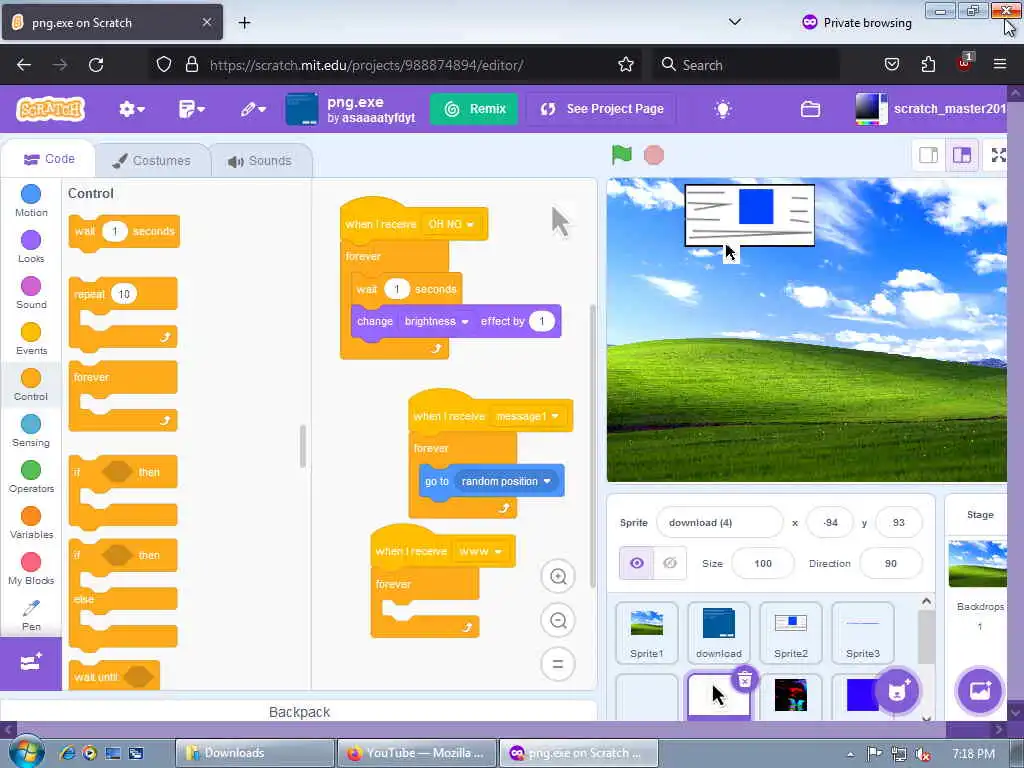Click the green flag to run project
This screenshot has width=1024, height=768.
coord(622,155)
